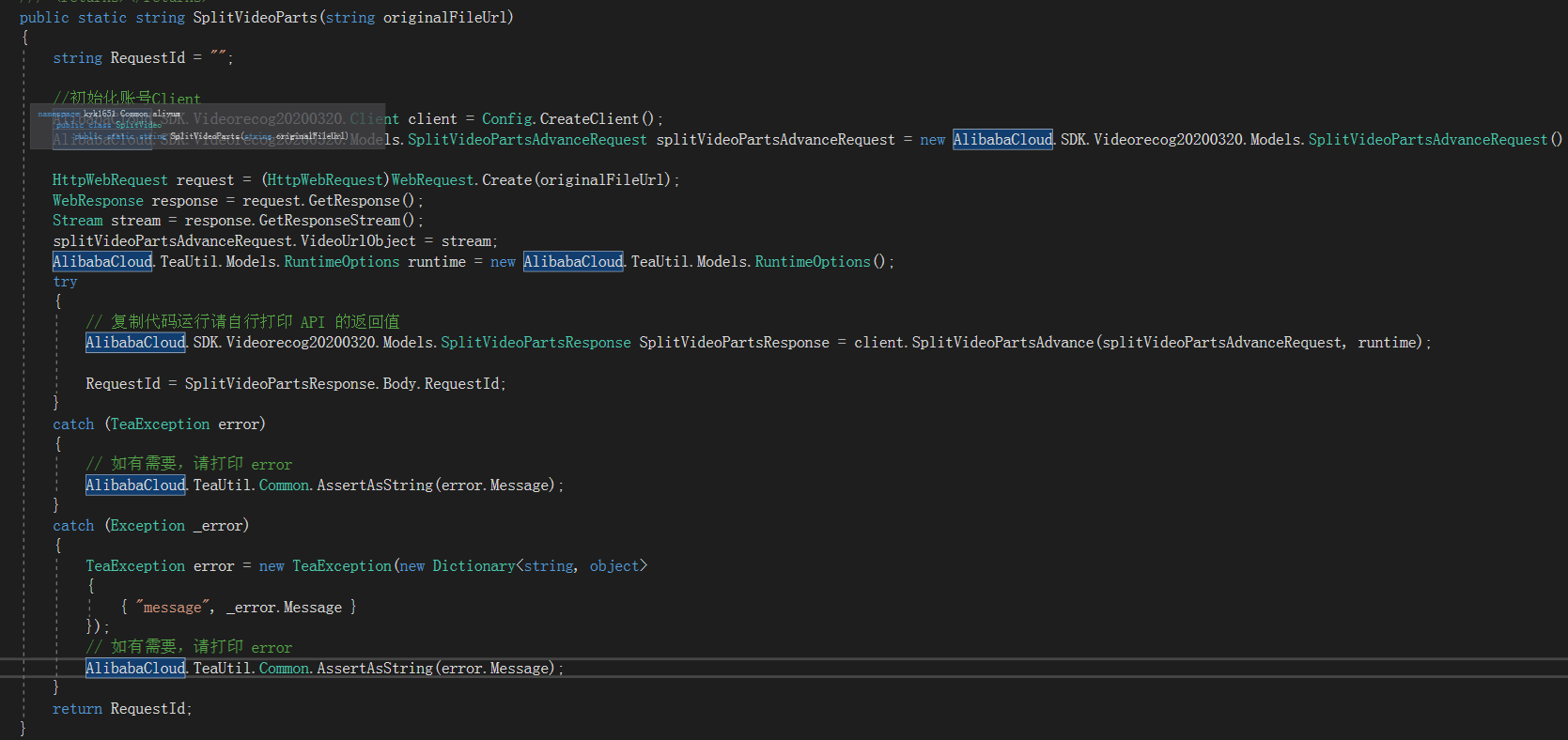Click the SplitVideoPartsAdvance method call on client
1568x740 pixels.
(x=1003, y=343)
